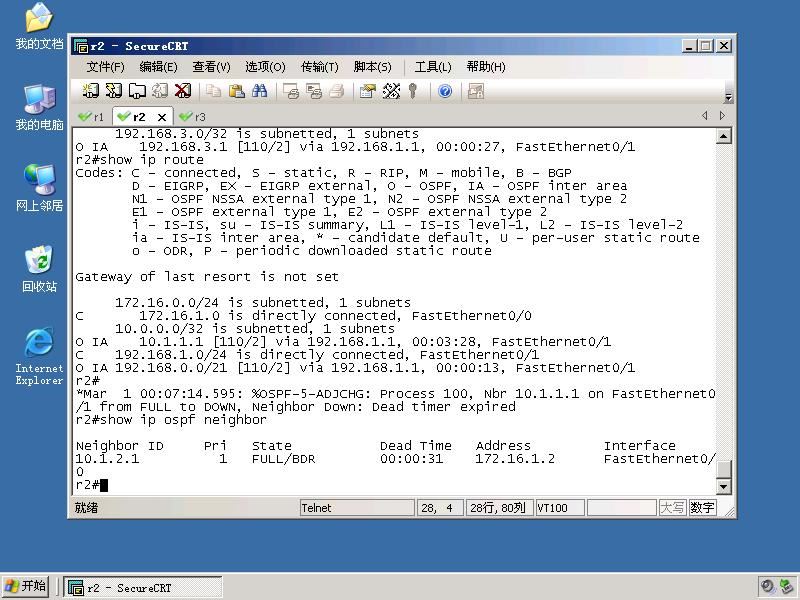Click the Paste clipboard icon
The image size is (800, 600).
pos(236,91)
